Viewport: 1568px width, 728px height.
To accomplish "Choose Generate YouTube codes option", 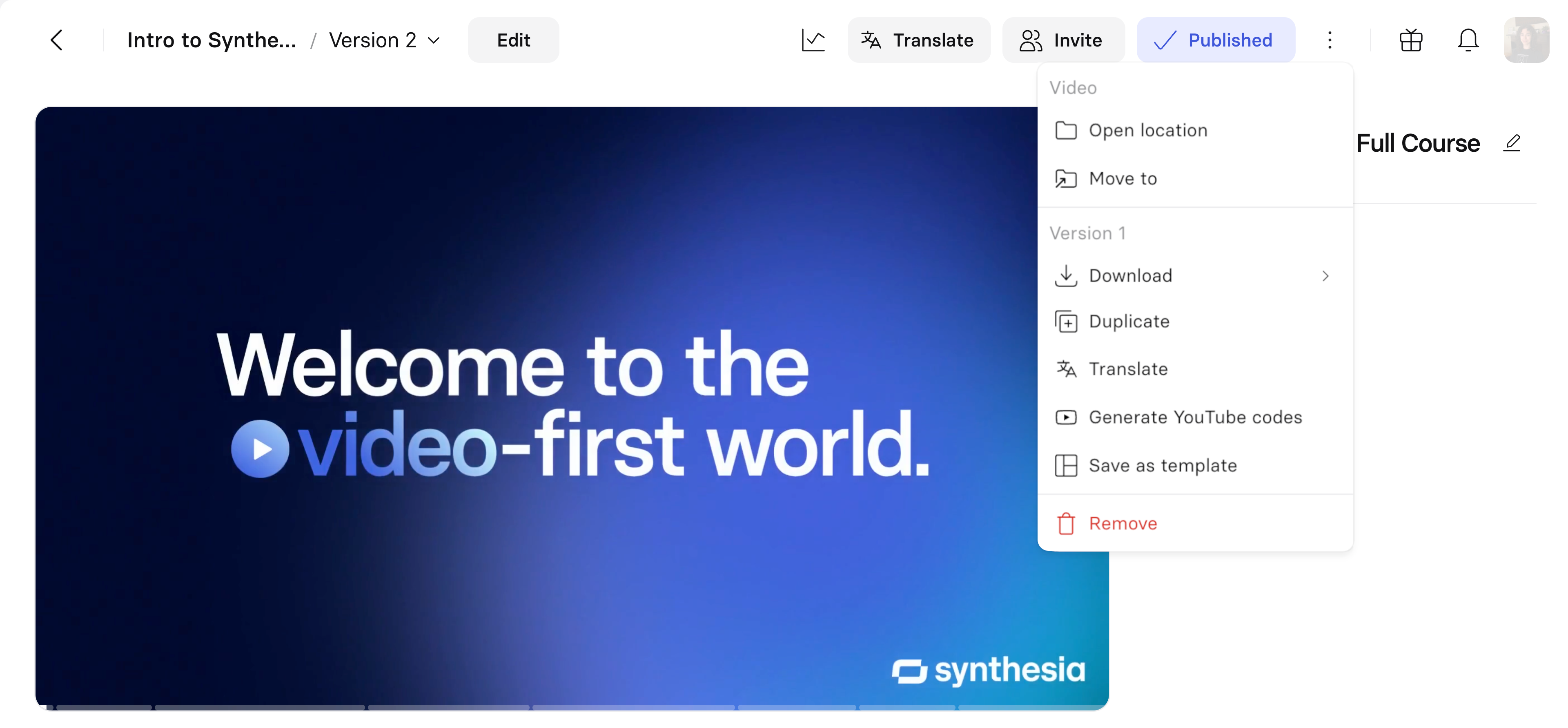I will pyautogui.click(x=1195, y=417).
